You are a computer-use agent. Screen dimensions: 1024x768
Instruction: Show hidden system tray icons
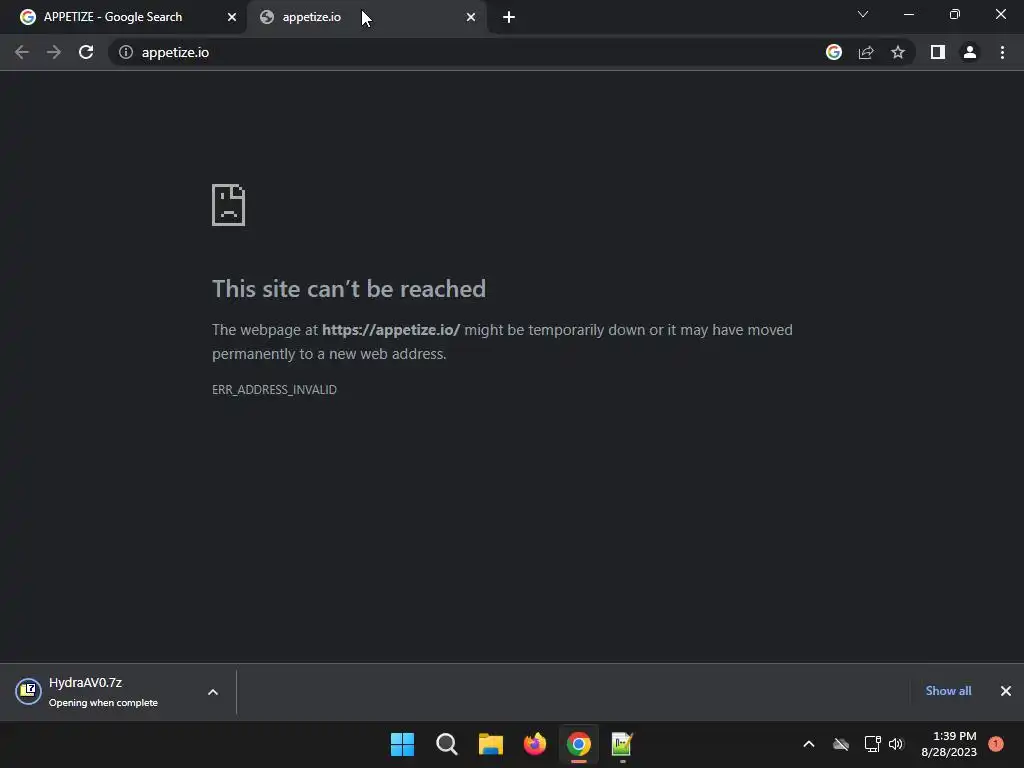[808, 744]
